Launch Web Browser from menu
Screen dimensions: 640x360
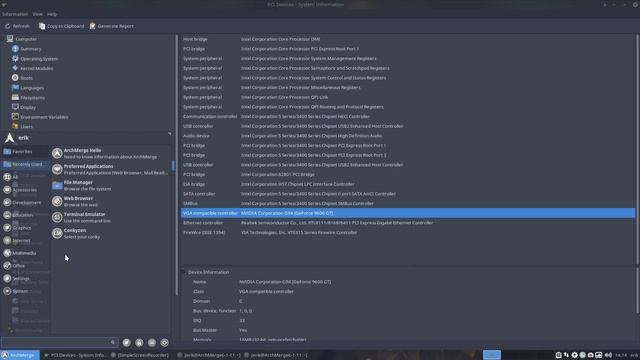pos(111,201)
